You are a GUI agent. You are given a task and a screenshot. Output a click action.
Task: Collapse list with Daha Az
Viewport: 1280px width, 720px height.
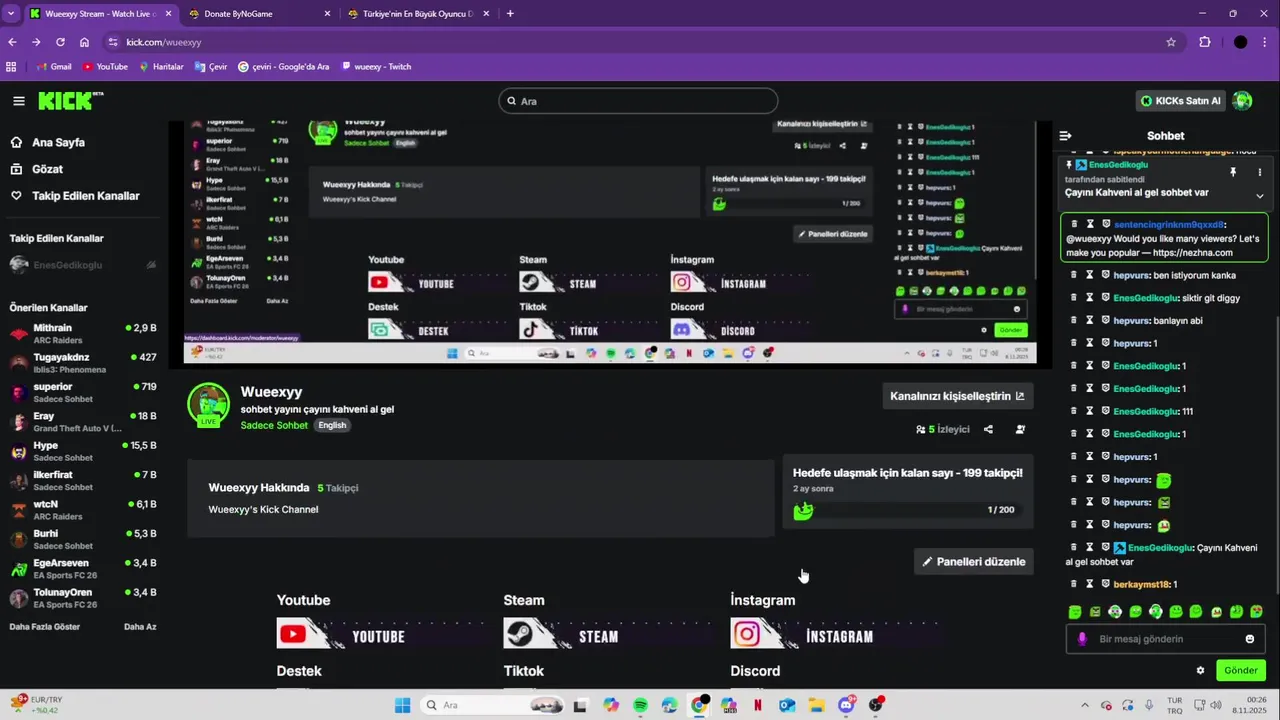140,627
